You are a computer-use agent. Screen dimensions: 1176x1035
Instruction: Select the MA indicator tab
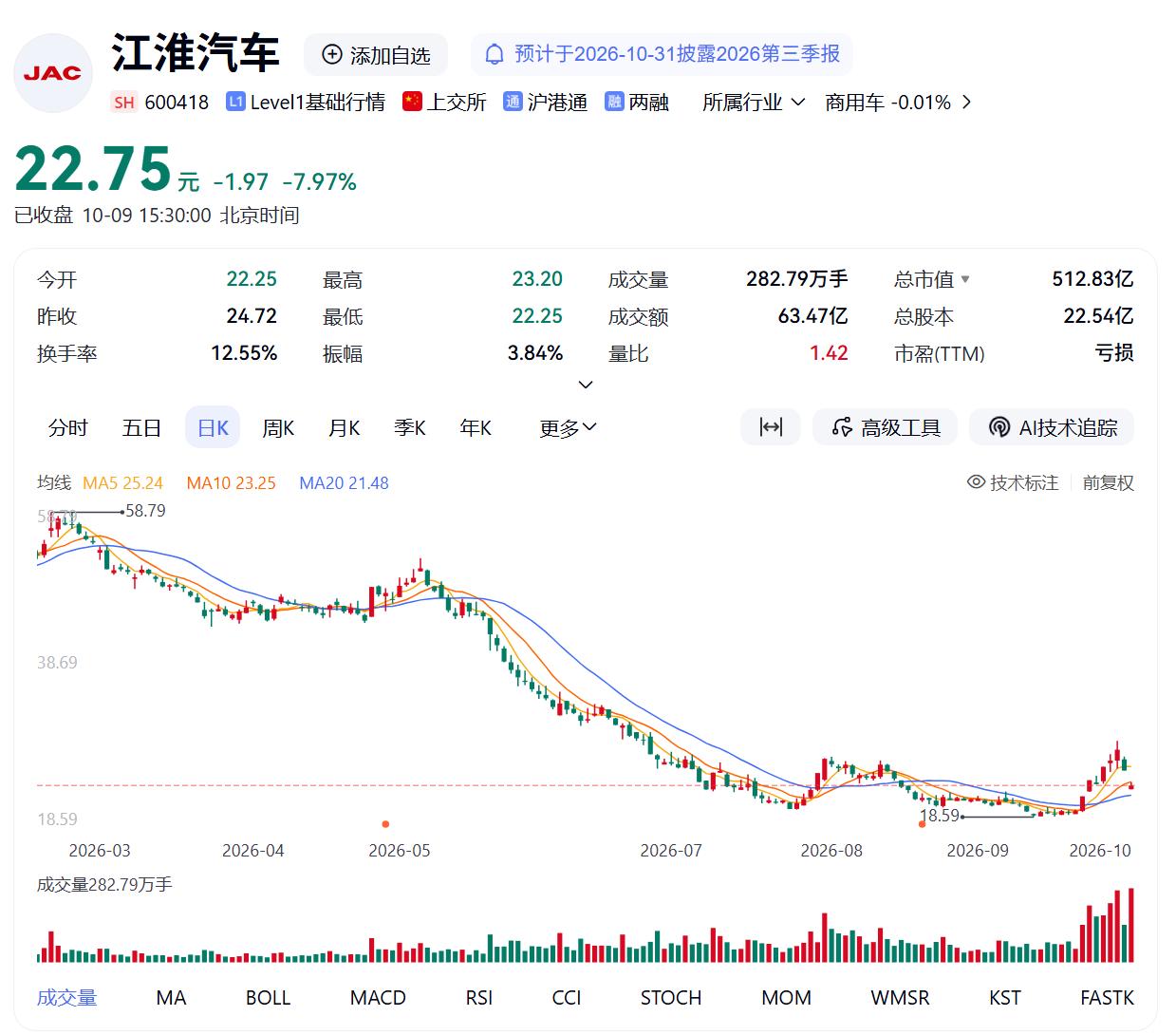tap(171, 998)
